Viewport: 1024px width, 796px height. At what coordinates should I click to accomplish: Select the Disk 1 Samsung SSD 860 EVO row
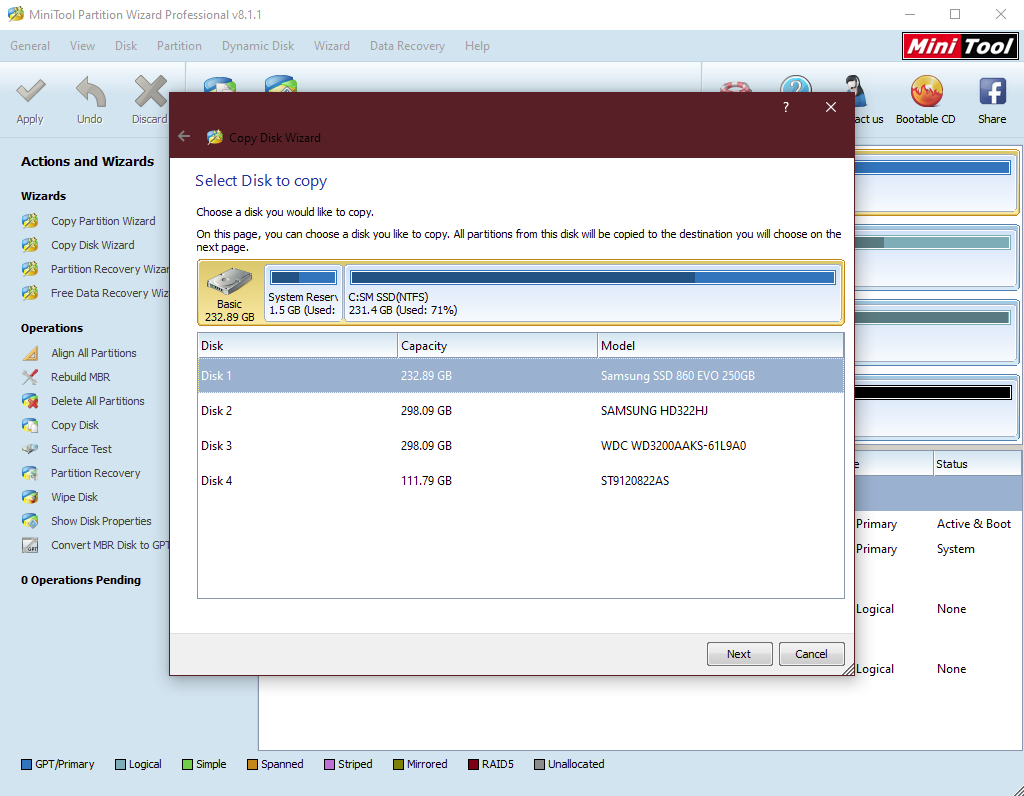(520, 375)
